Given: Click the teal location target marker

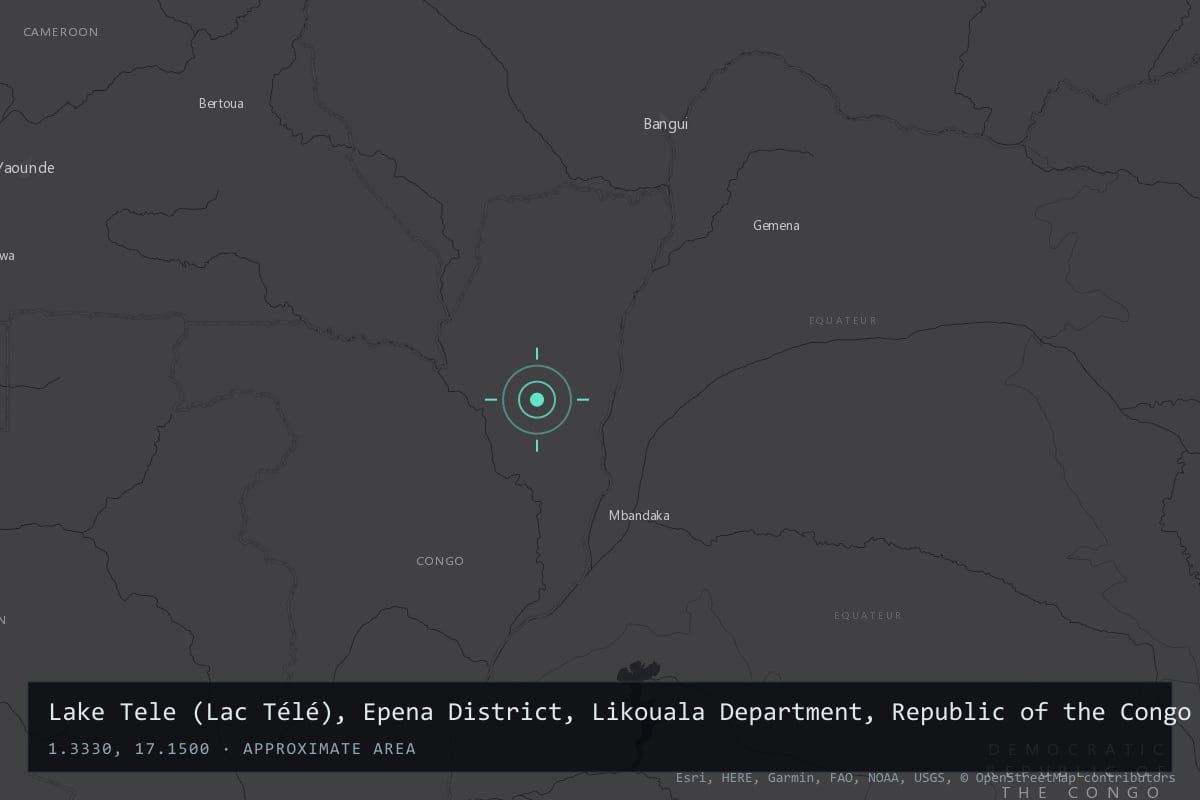Looking at the screenshot, I should pyautogui.click(x=537, y=400).
